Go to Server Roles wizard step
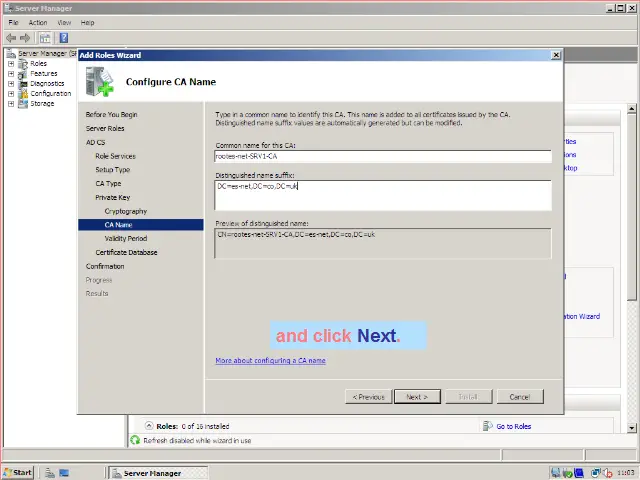Viewport: 640px width, 480px height. [105, 129]
